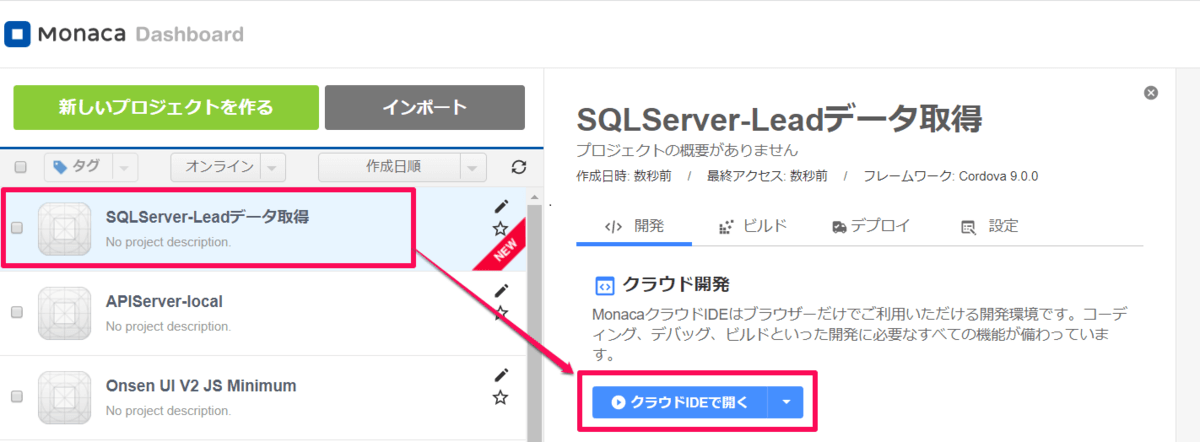1200x442 pixels.
Task: Select the Onsen UI V2 JS Minimum name
Action: 201,385
